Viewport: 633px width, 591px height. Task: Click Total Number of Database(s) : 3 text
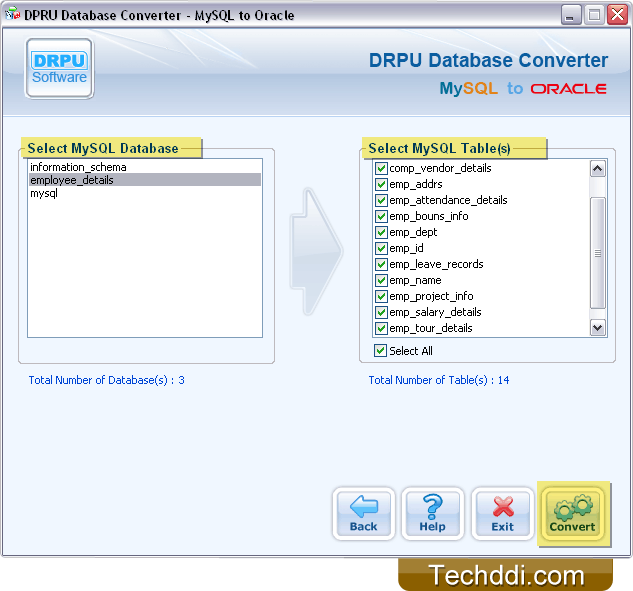coord(107,380)
